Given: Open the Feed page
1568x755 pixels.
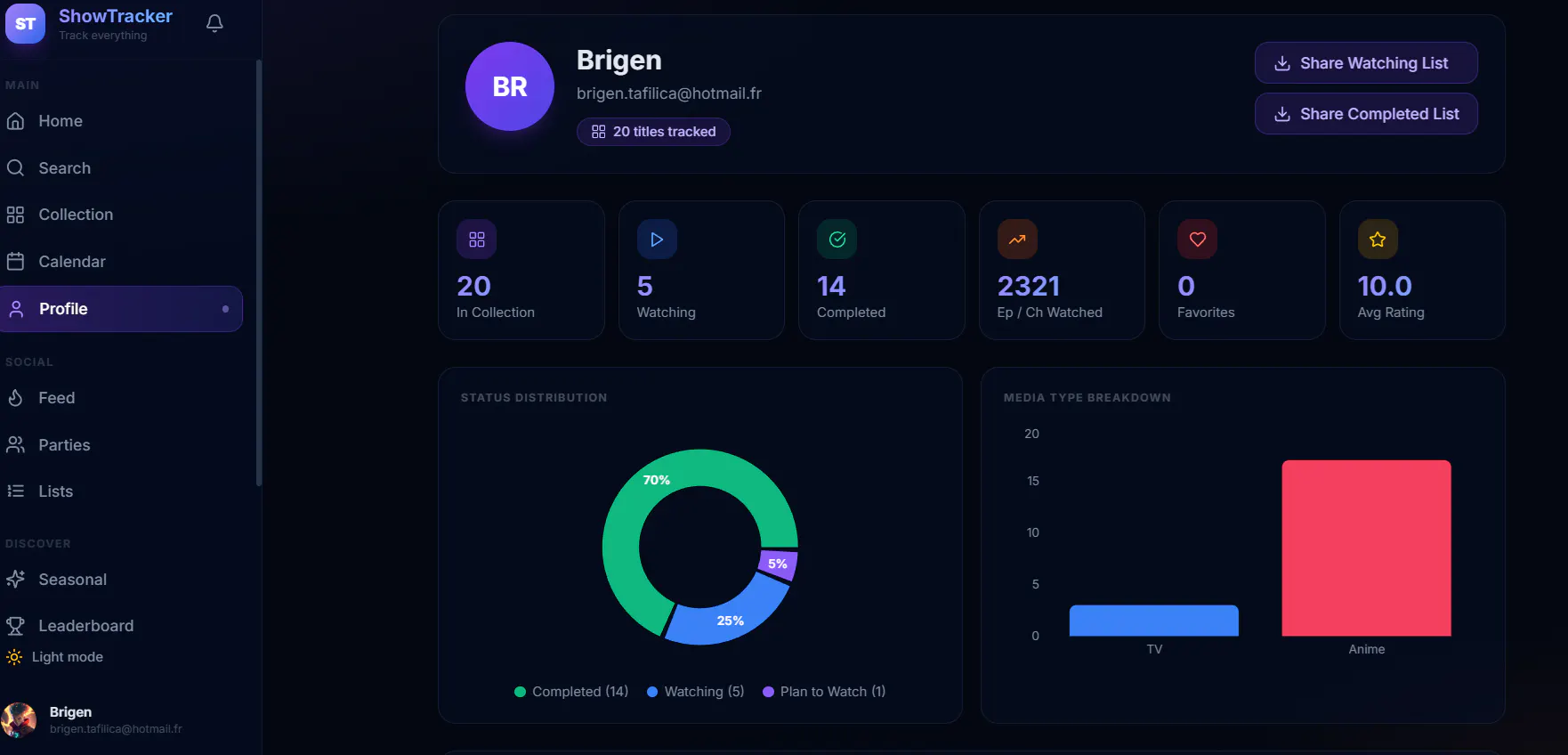Looking at the screenshot, I should pos(121,398).
